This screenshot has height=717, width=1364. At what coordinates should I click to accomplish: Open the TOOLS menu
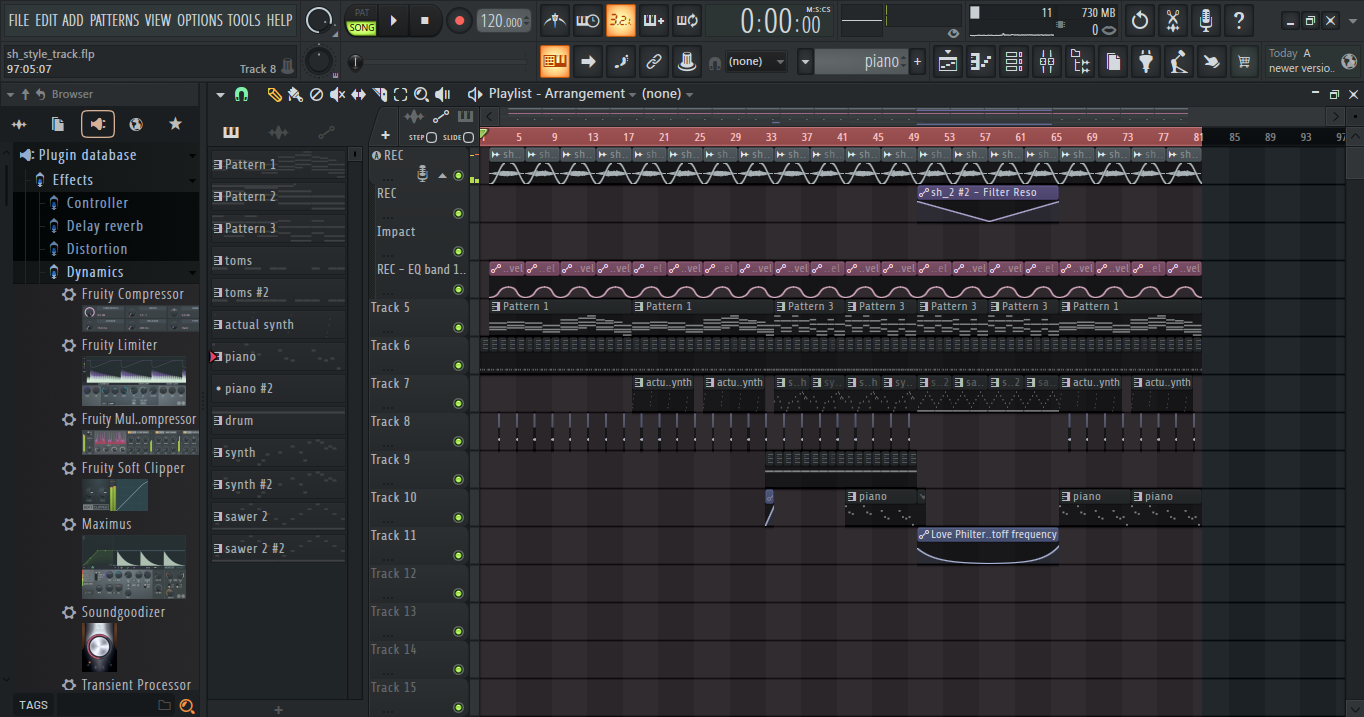pyautogui.click(x=244, y=20)
